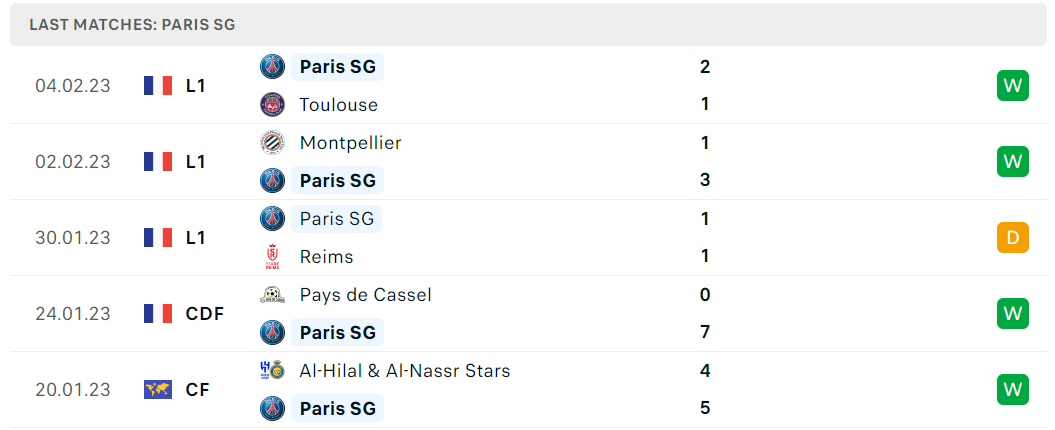
Task: Select the CDF competition label
Action: pos(205,314)
